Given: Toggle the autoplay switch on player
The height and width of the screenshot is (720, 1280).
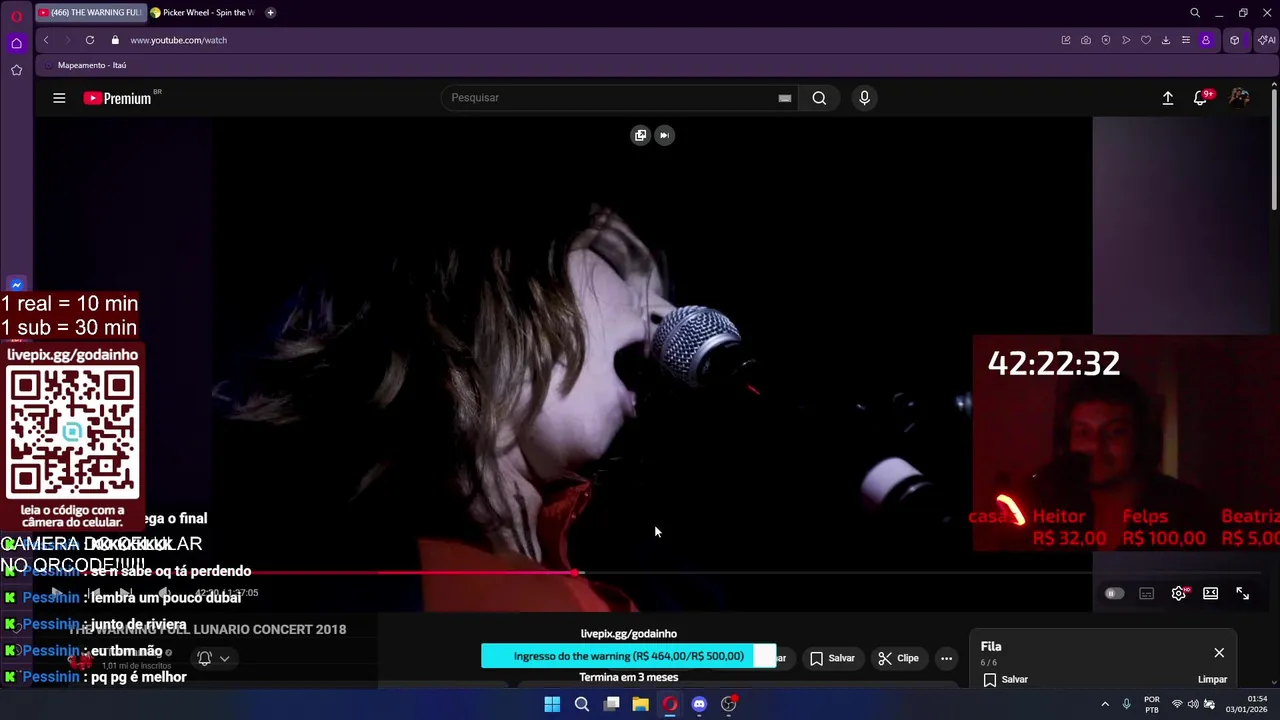Looking at the screenshot, I should coord(1114,593).
